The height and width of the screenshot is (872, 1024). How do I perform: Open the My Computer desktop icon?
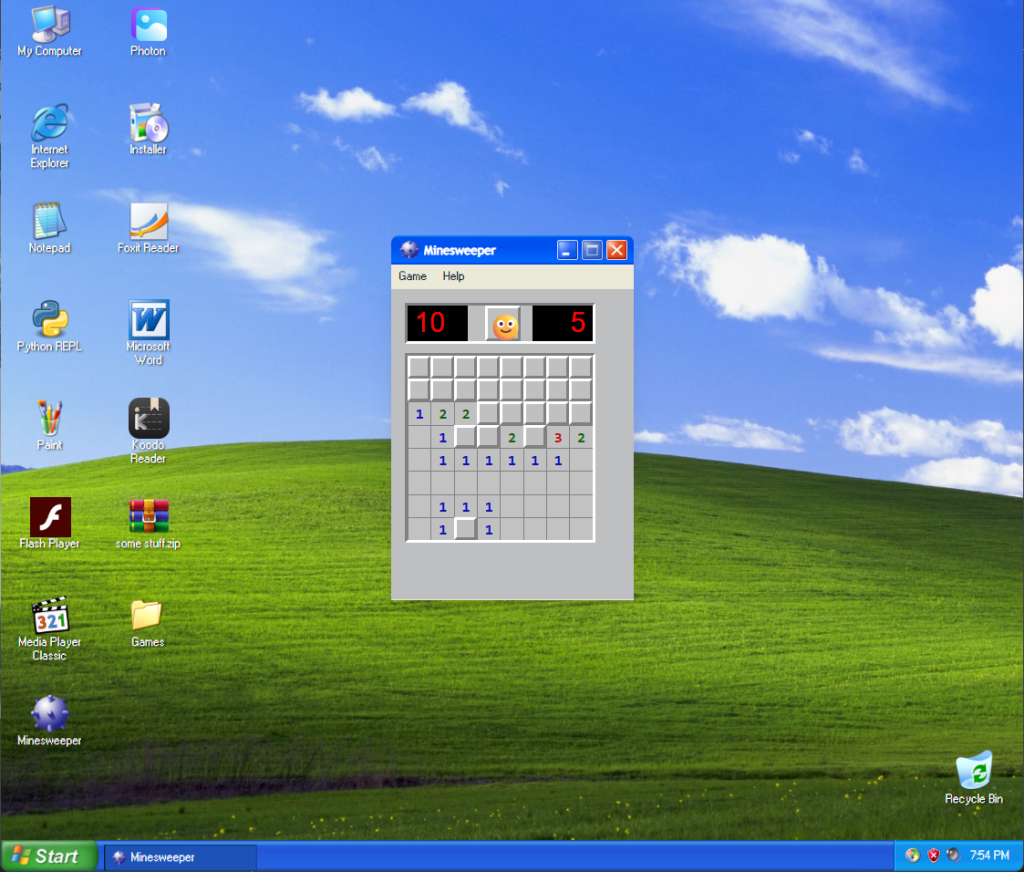[x=50, y=31]
